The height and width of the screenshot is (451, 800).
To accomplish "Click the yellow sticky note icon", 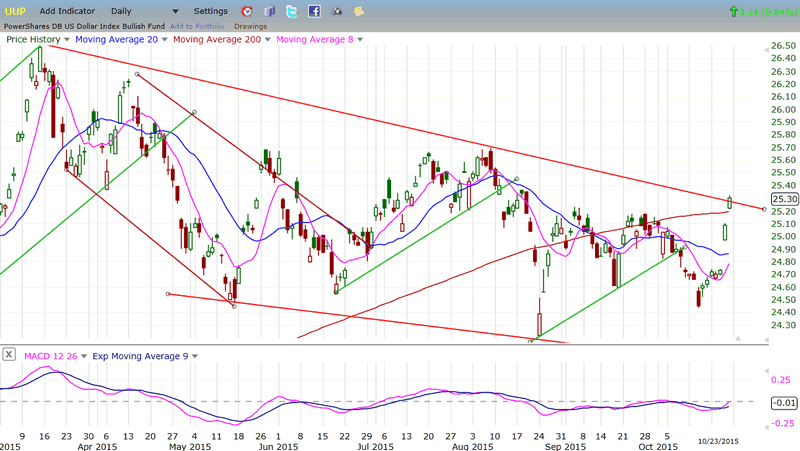I will tap(359, 11).
